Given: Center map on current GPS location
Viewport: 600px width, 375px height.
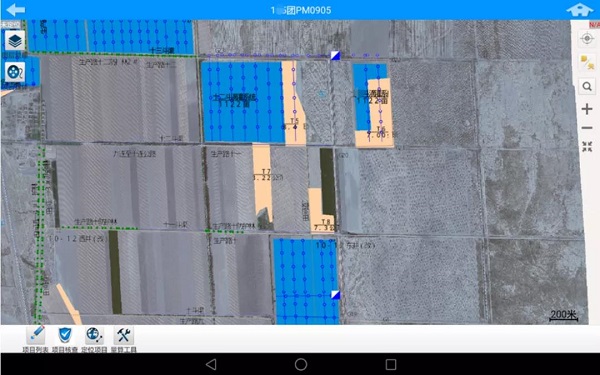Looking at the screenshot, I should pyautogui.click(x=587, y=39).
